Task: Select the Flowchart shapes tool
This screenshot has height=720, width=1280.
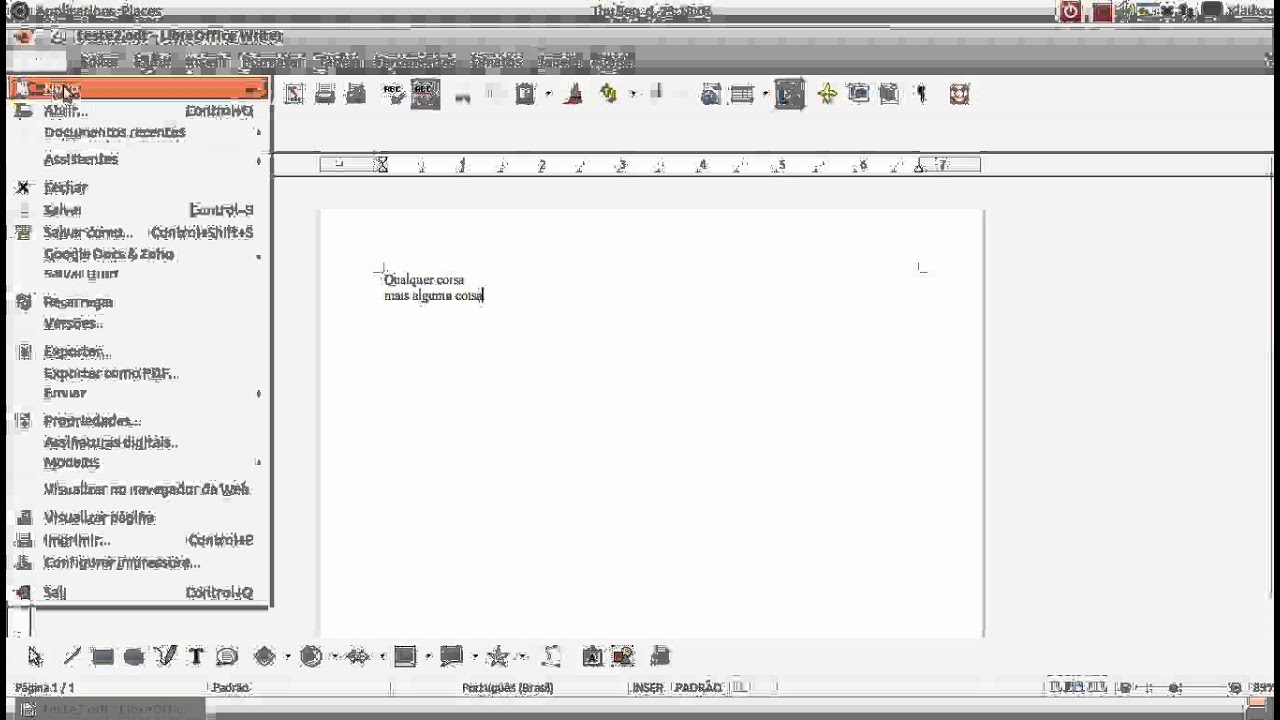Action: (405, 657)
